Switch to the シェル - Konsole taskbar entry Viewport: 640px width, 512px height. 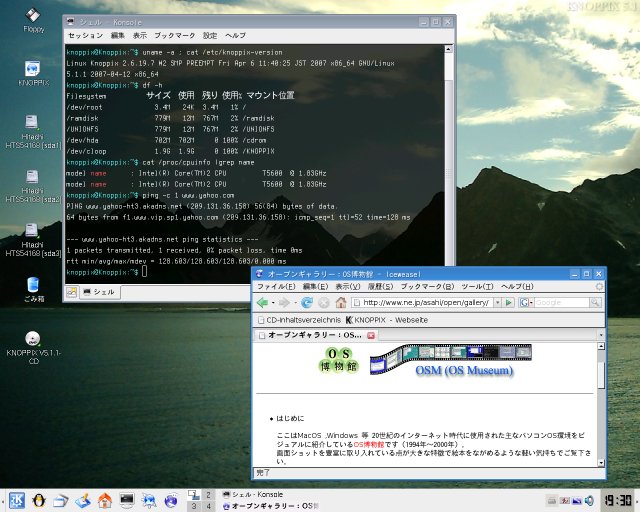click(253, 494)
